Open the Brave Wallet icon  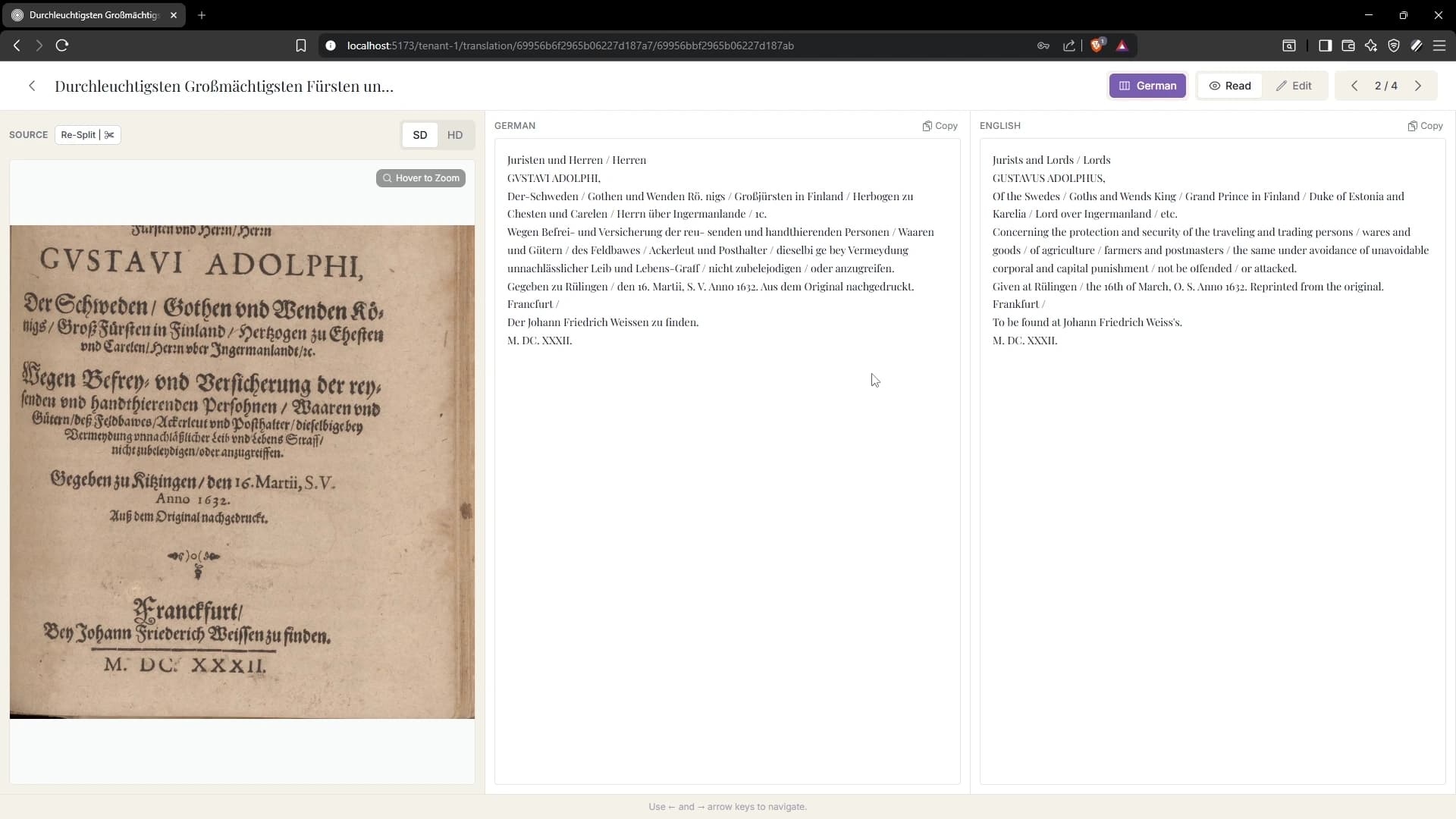(1348, 45)
